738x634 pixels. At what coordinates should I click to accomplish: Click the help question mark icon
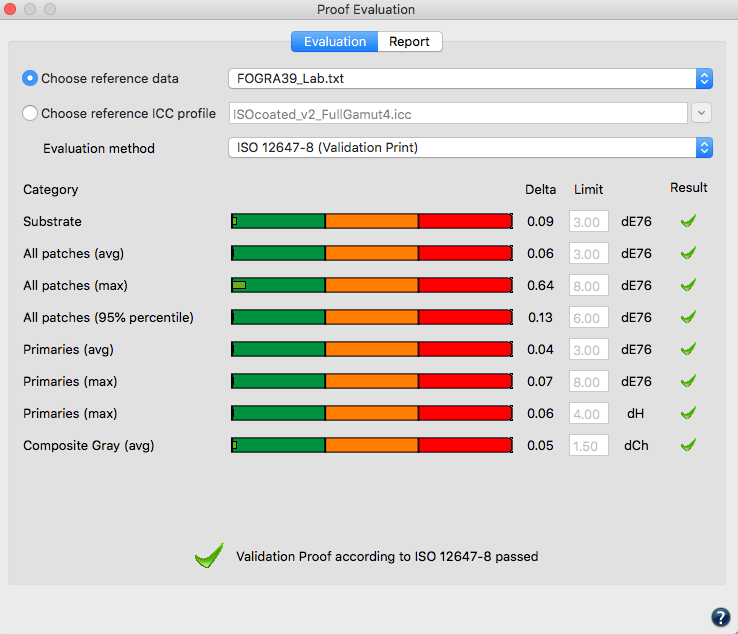click(x=721, y=617)
